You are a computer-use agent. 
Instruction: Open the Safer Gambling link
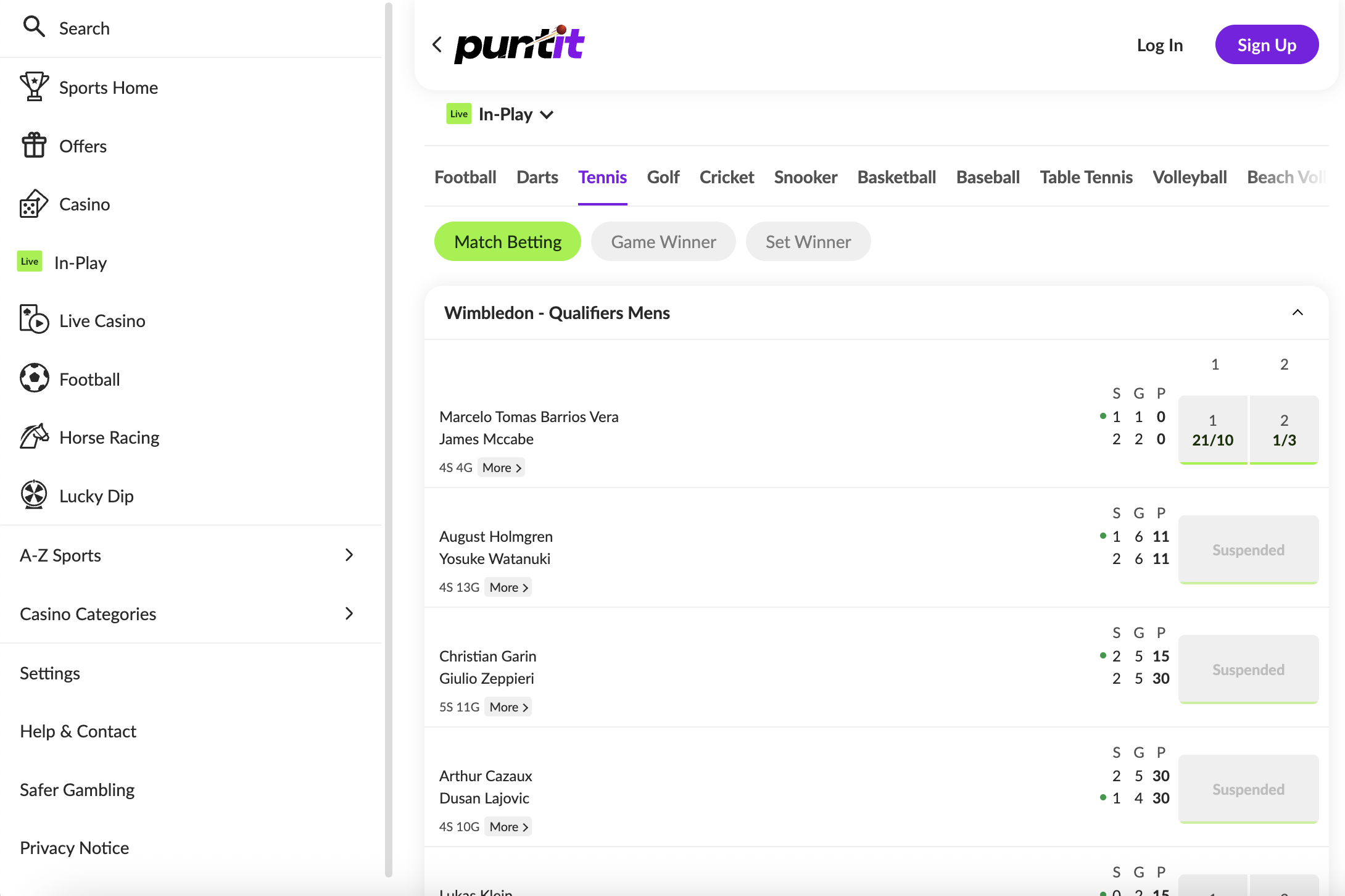[77, 789]
